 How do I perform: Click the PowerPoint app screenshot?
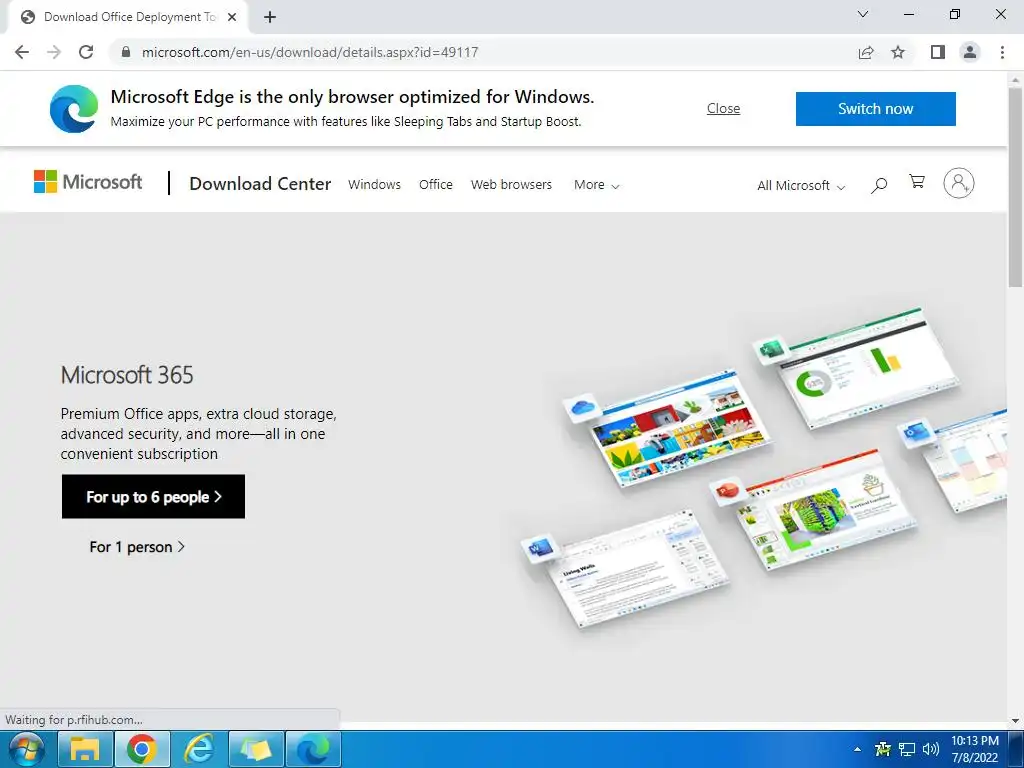tap(818, 511)
